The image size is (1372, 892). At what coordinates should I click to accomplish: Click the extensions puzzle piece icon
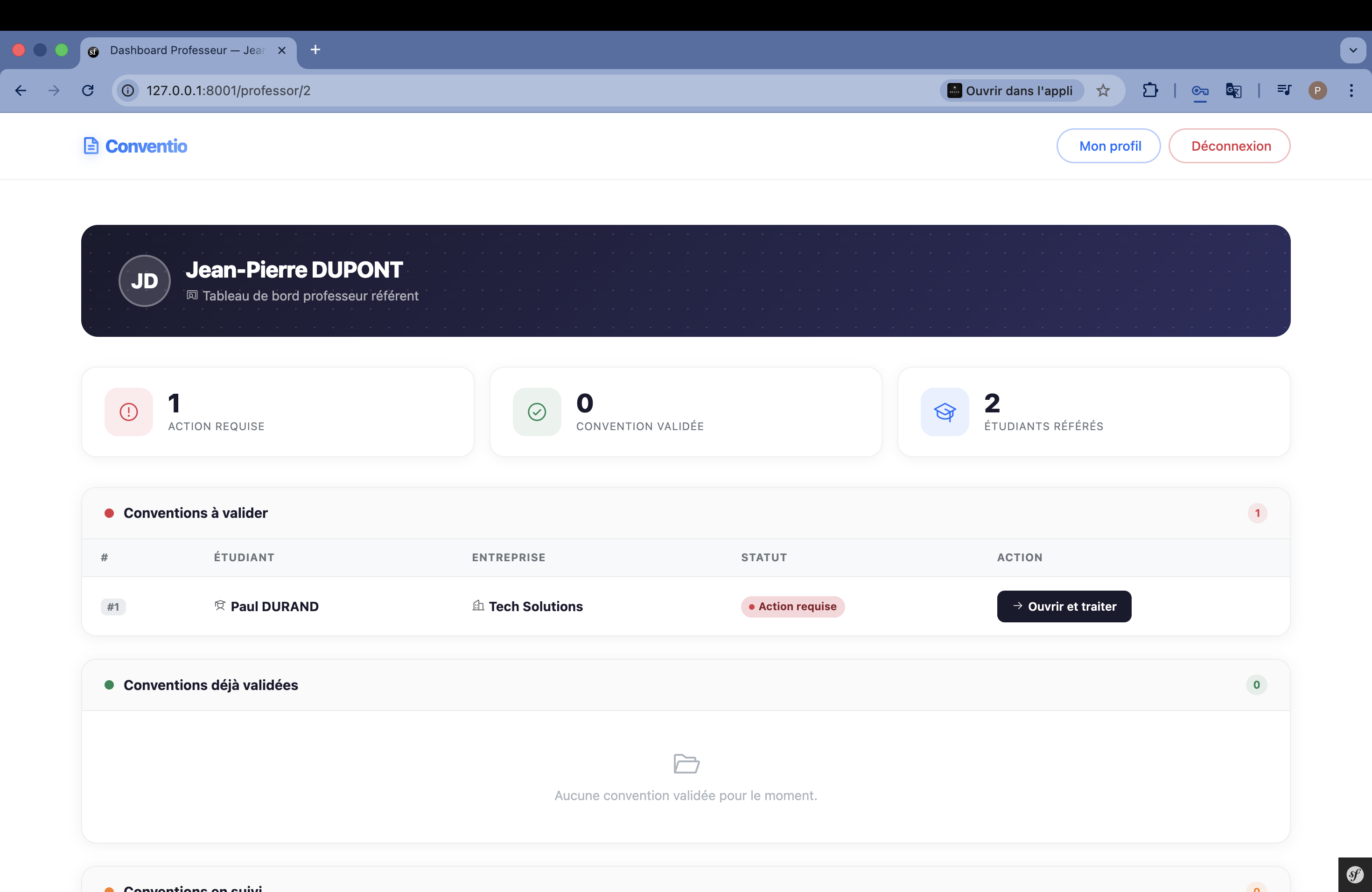pyautogui.click(x=1151, y=91)
